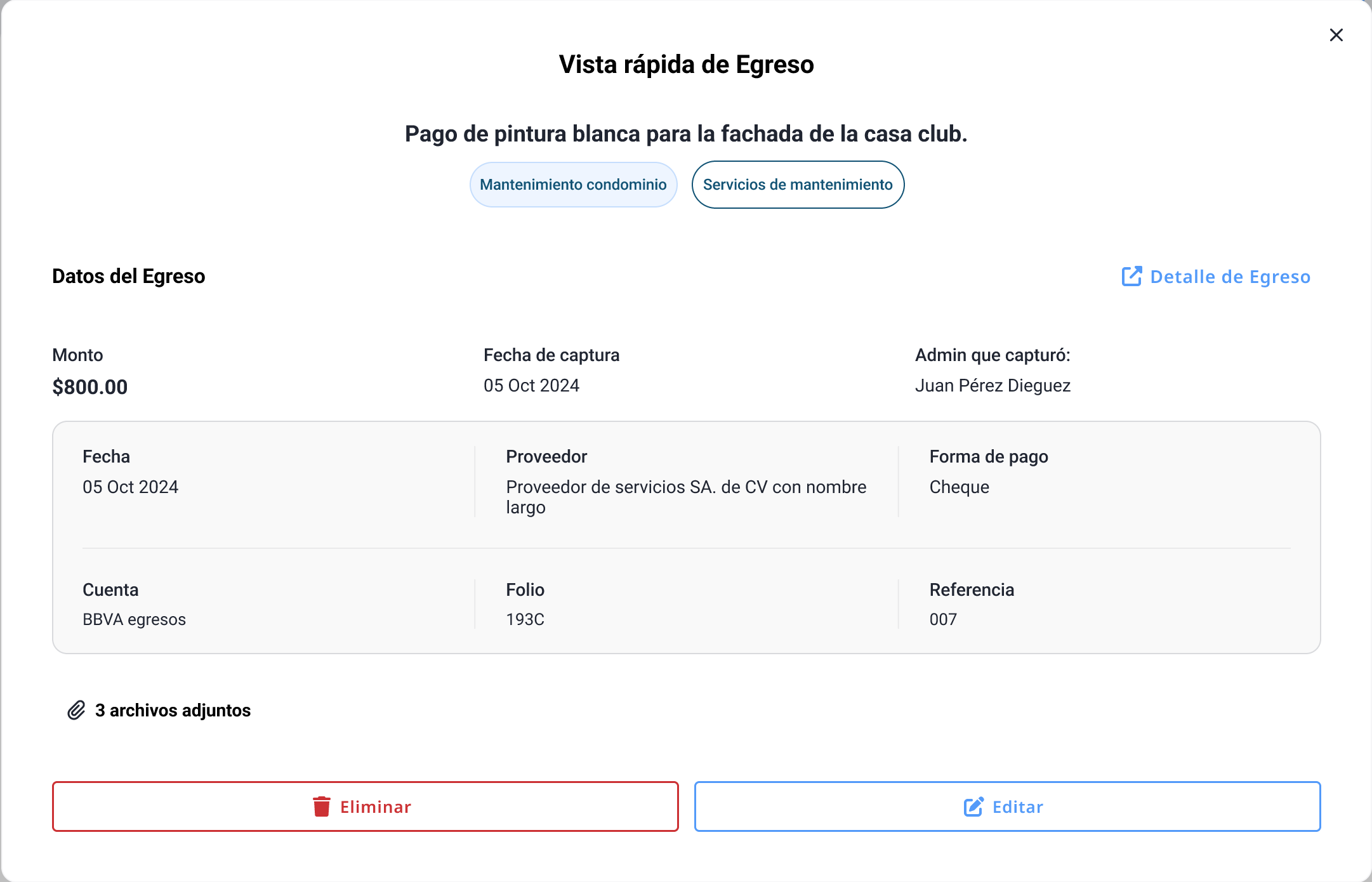The image size is (1372, 882).
Task: Click the expense description heading
Action: 686,134
